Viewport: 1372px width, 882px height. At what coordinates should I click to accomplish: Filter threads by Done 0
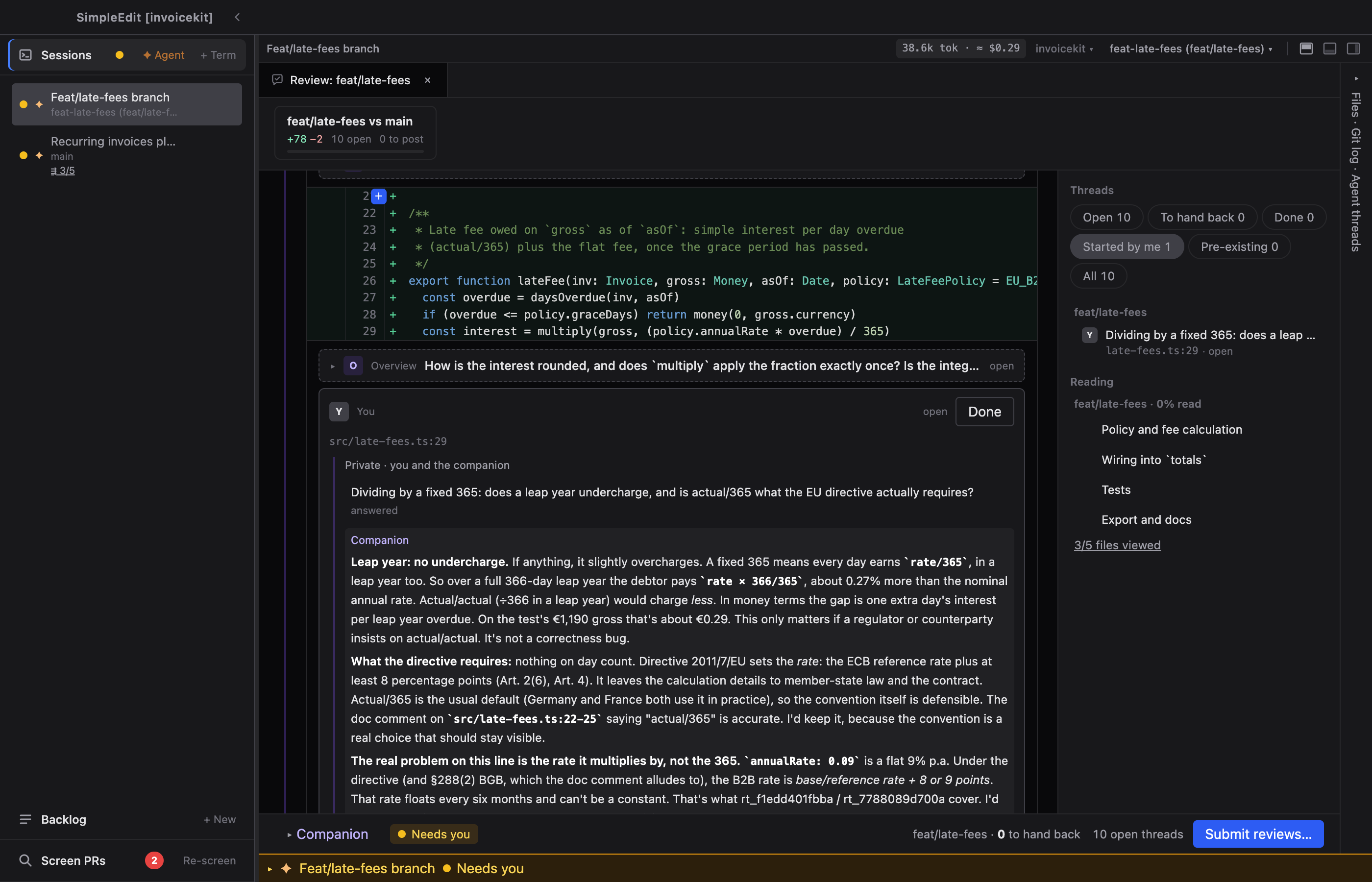coord(1294,218)
